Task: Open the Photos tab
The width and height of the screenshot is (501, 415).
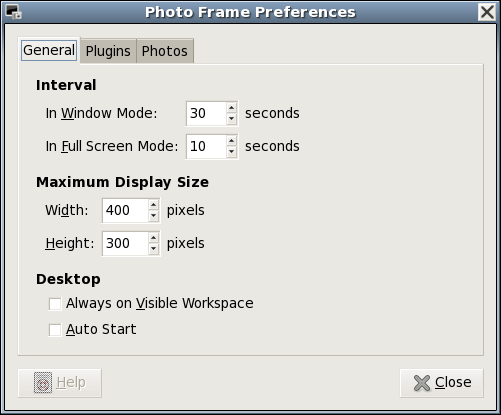Action: coord(165,51)
